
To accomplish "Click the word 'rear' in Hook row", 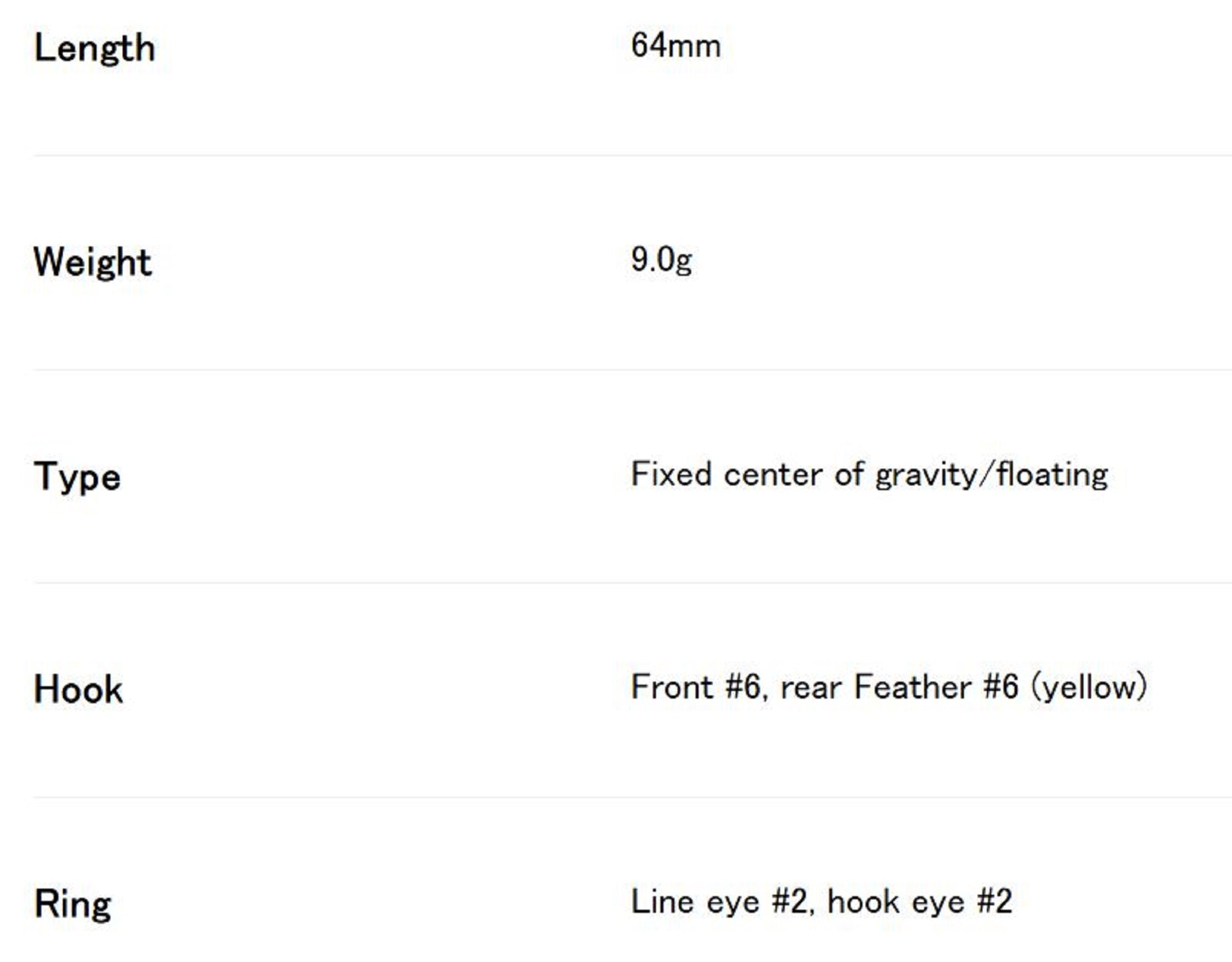I will coord(810,688).
